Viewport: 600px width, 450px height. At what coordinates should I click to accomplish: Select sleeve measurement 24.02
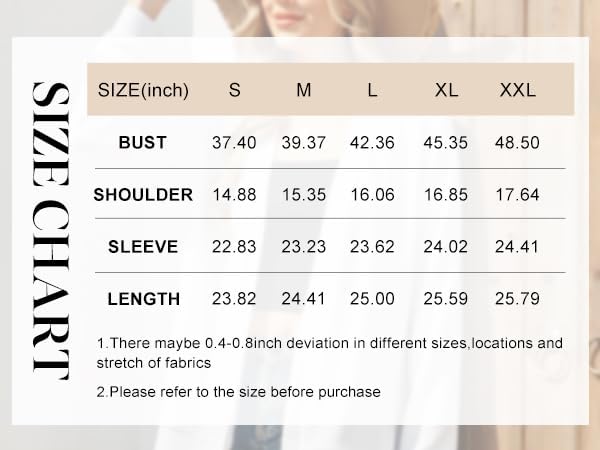pyautogui.click(x=445, y=247)
